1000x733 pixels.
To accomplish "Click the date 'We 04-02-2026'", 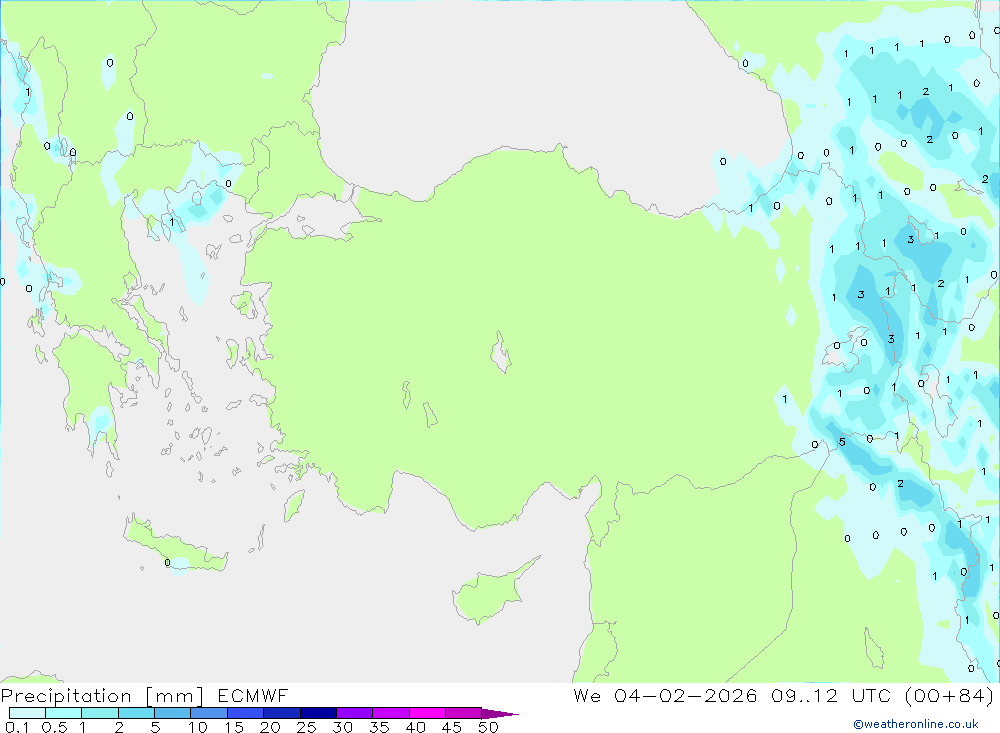I will 665,695.
